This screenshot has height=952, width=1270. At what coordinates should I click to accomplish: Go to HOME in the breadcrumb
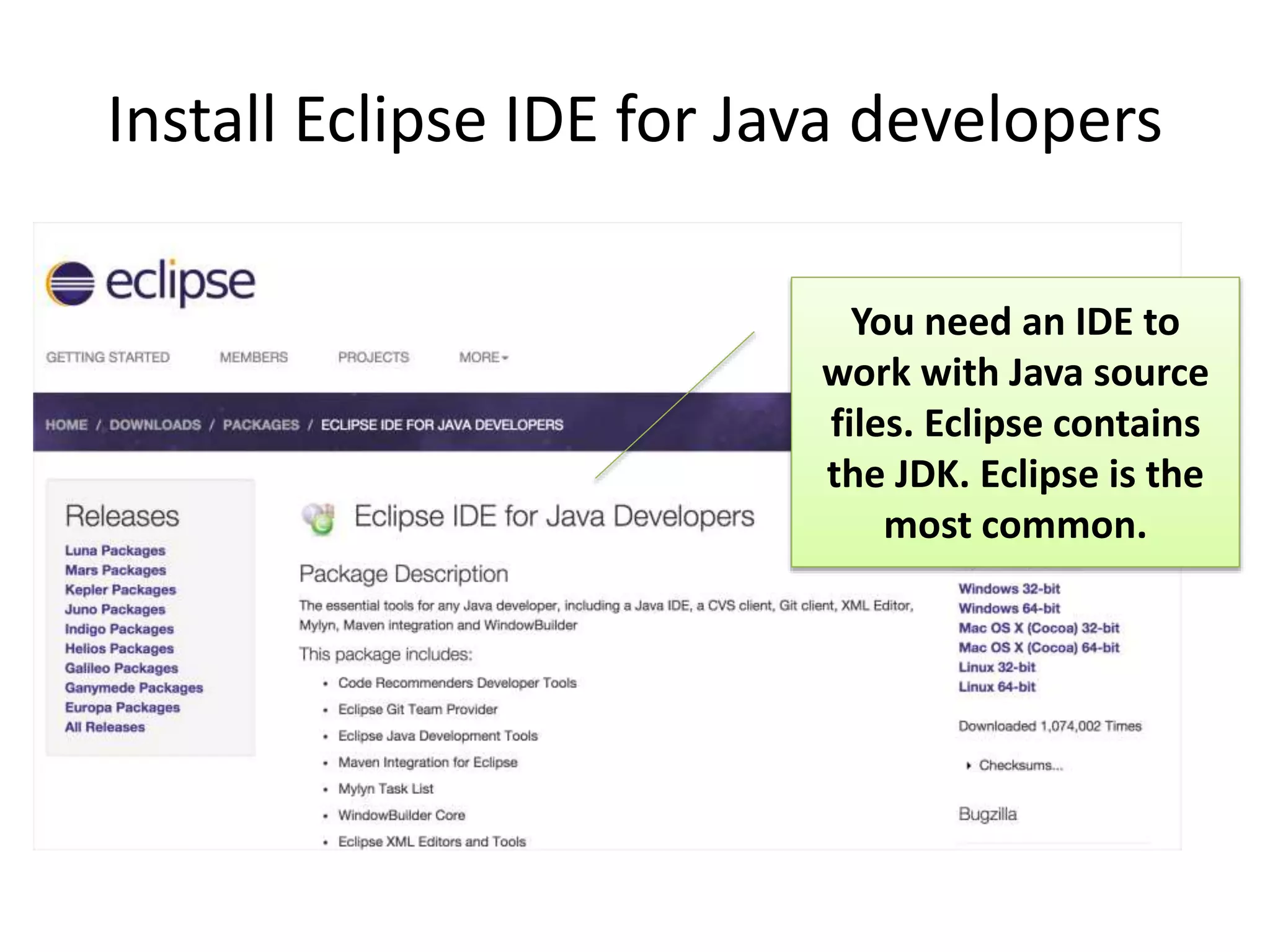point(66,425)
